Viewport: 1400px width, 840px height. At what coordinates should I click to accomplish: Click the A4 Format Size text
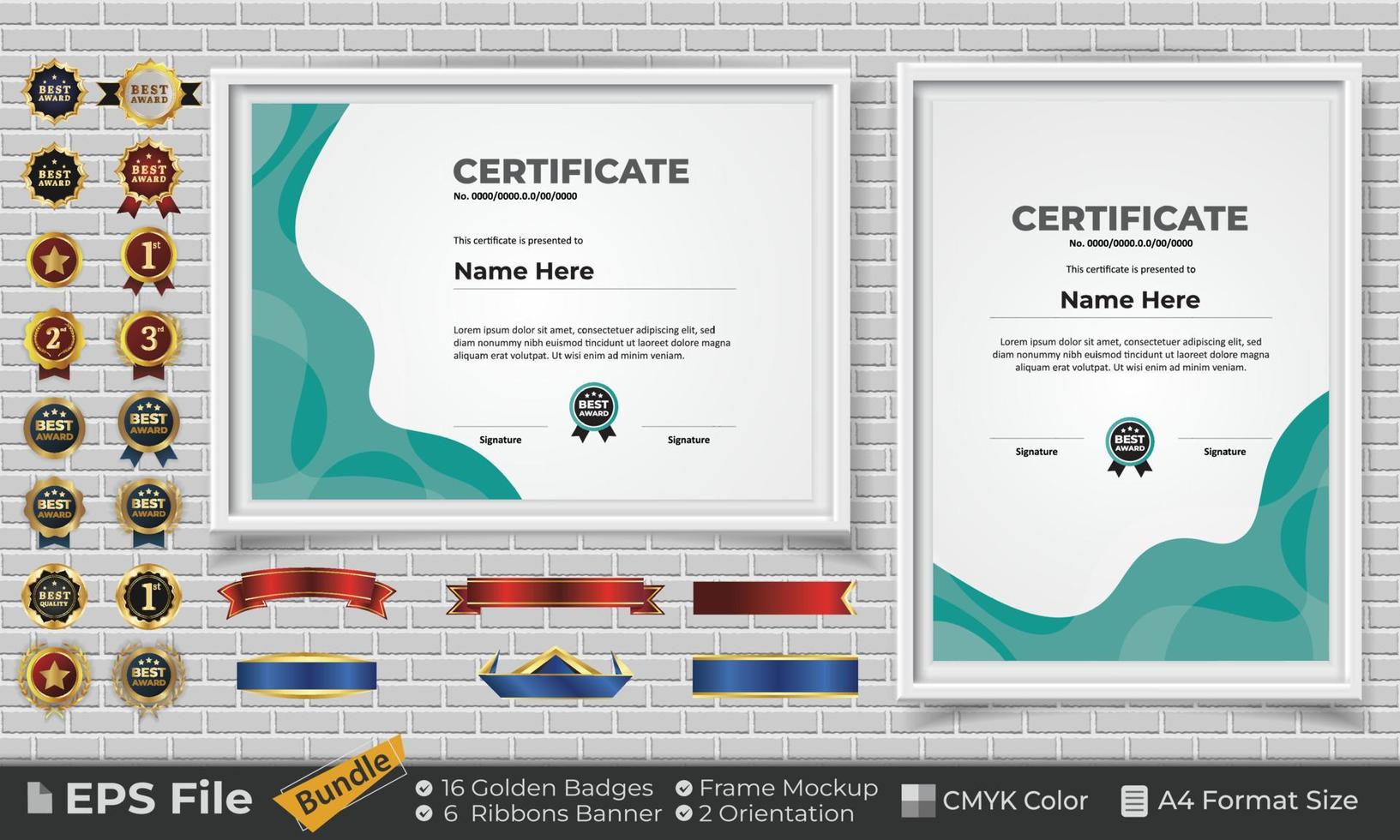(x=1258, y=801)
